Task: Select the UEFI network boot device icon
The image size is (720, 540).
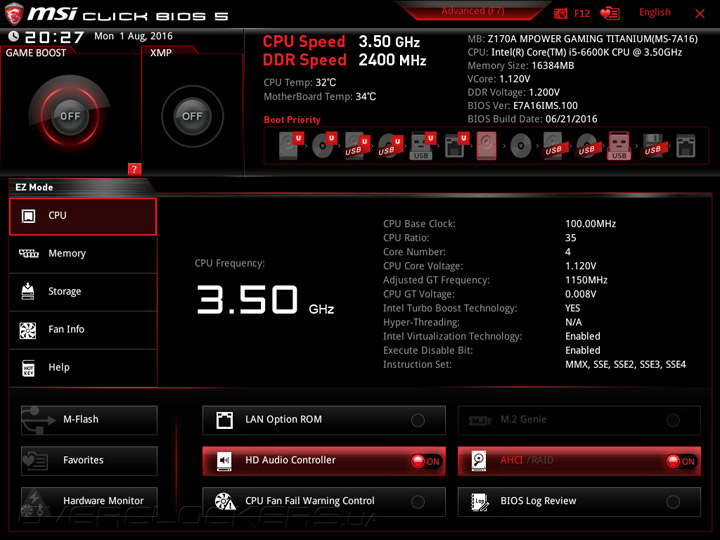Action: 456,146
